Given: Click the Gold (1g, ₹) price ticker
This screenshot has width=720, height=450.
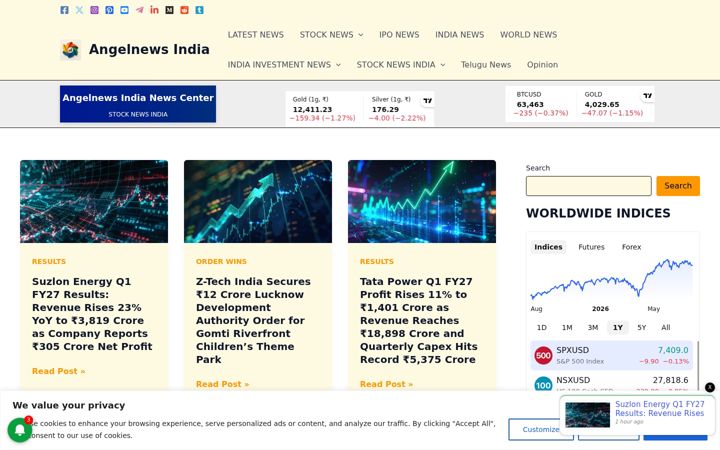Looking at the screenshot, I should point(322,109).
